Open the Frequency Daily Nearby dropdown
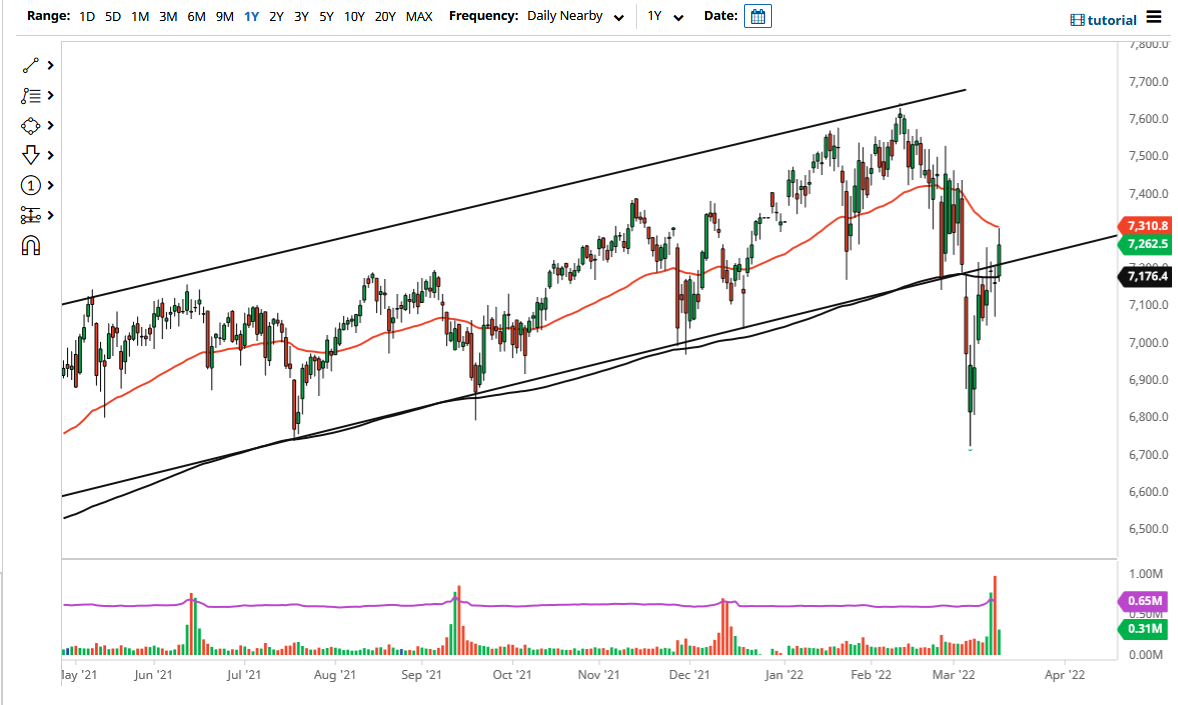Screen dimensions: 1178x705 [575, 17]
